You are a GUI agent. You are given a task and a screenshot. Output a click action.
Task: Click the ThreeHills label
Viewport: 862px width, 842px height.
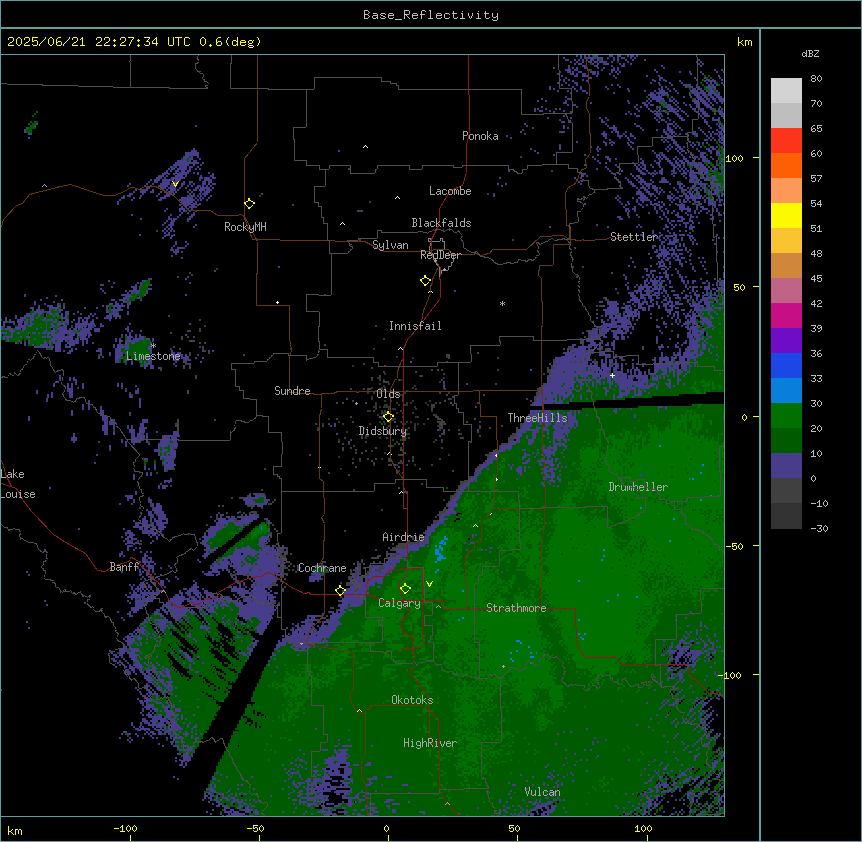(x=537, y=418)
